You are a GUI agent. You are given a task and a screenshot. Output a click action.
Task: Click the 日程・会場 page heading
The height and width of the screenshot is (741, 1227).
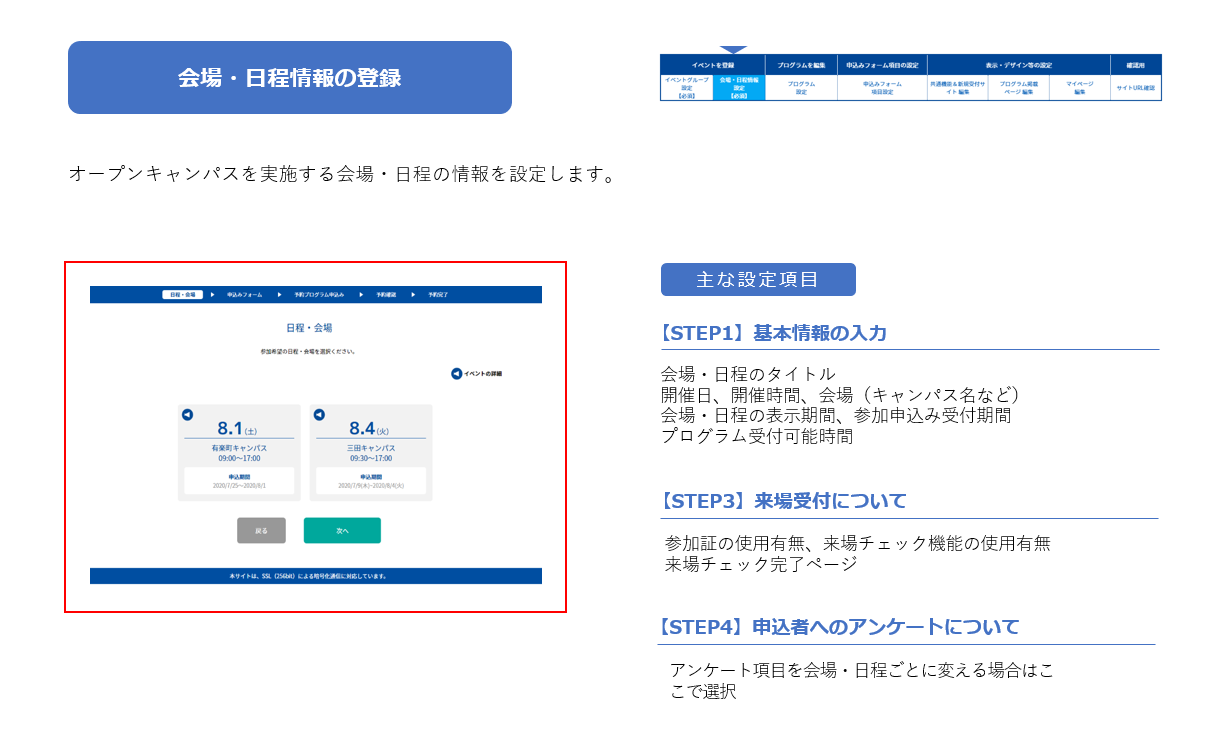point(309,327)
